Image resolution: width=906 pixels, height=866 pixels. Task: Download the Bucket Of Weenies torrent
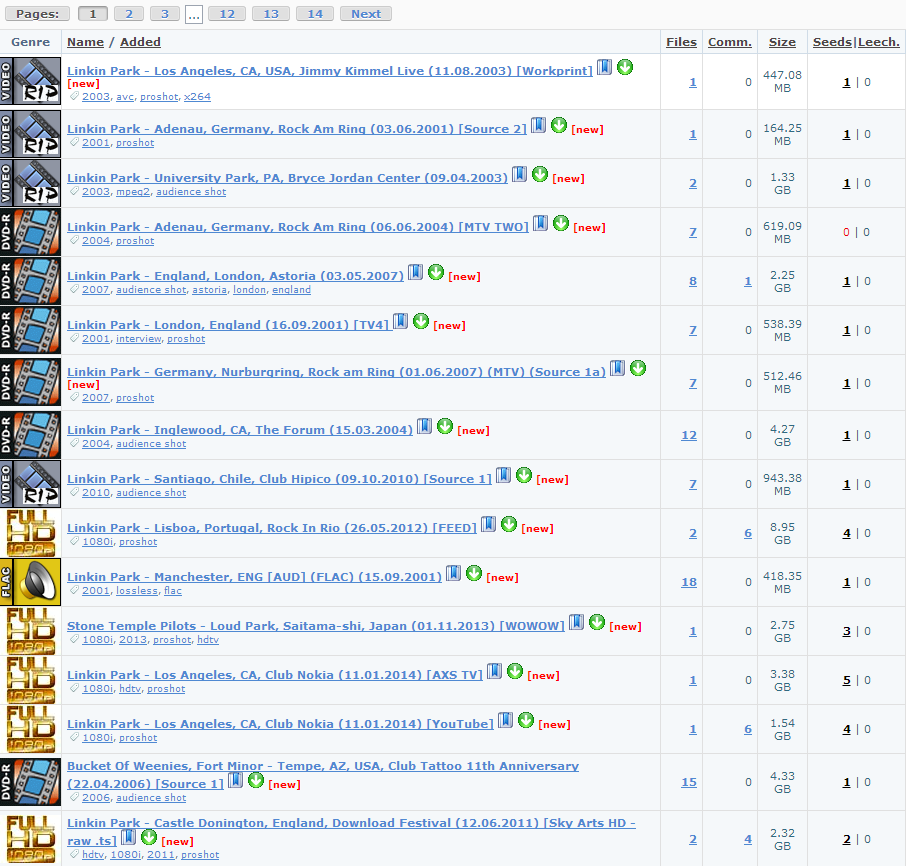point(256,781)
